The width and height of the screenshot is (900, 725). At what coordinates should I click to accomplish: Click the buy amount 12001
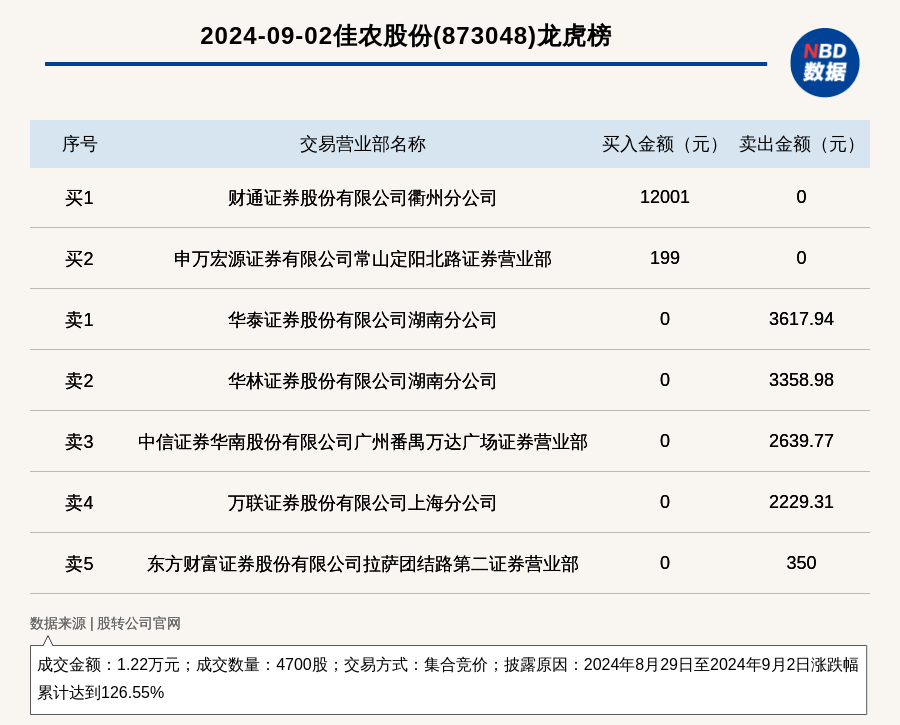(665, 197)
